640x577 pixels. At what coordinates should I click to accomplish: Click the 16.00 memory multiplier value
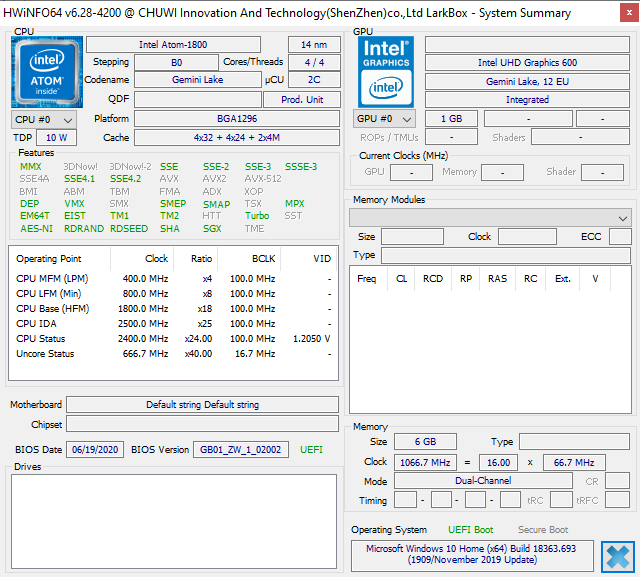click(x=498, y=463)
